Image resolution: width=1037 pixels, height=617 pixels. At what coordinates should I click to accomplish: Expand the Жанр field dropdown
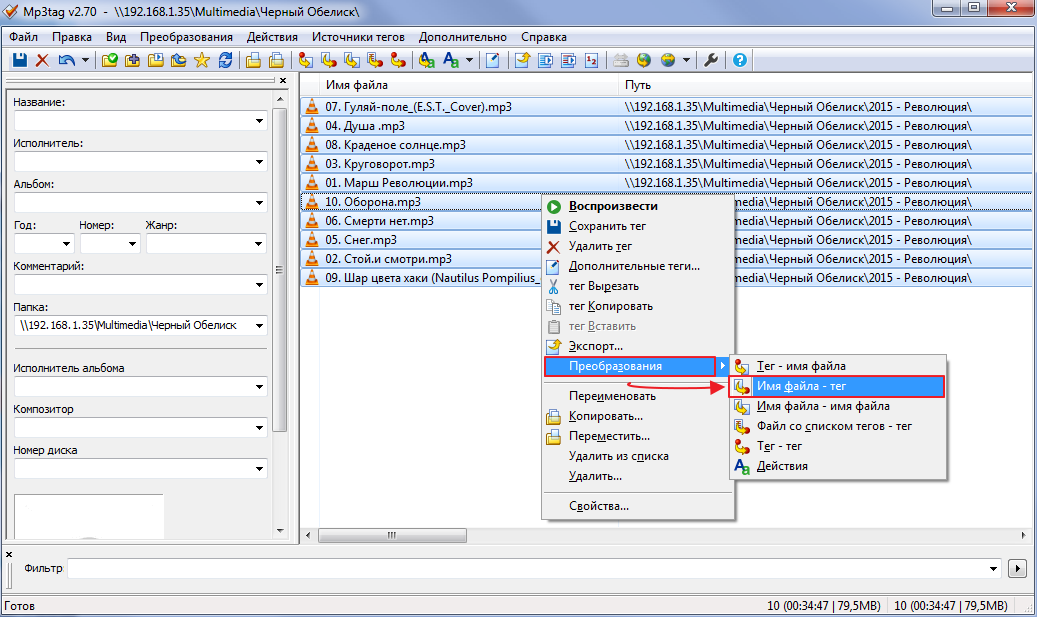pos(259,244)
